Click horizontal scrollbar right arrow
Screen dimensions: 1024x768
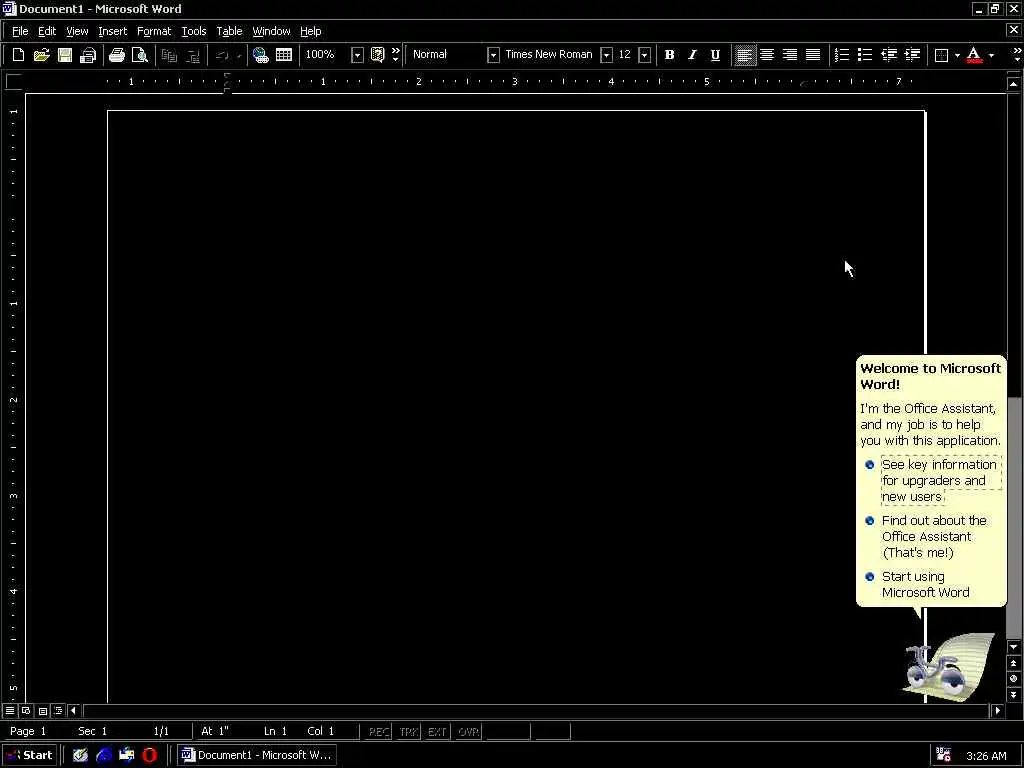(997, 711)
